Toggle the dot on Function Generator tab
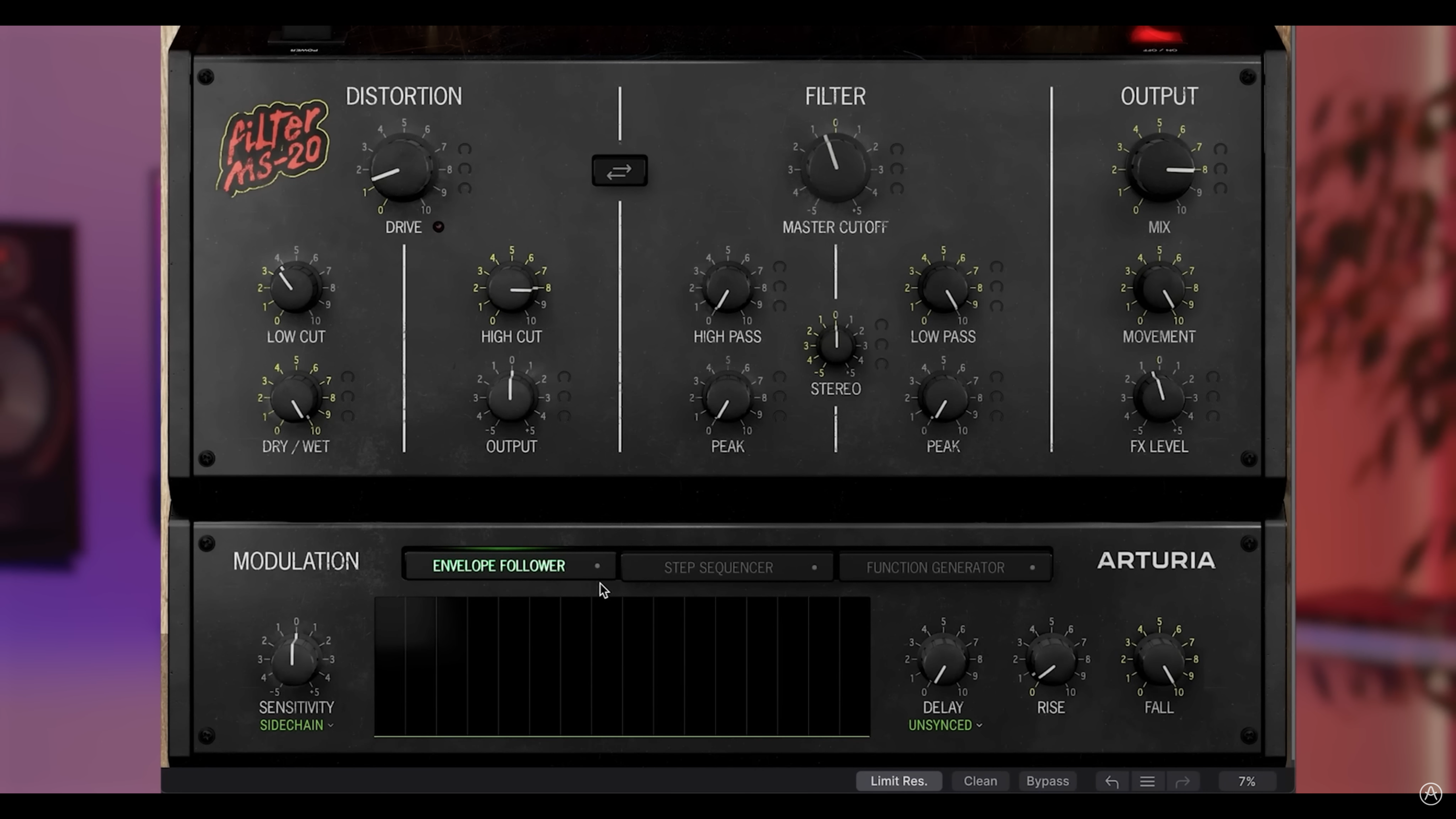 point(1033,568)
